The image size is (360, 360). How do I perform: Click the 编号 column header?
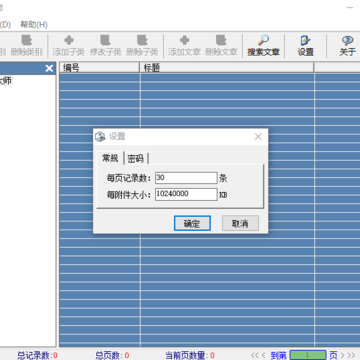(x=99, y=68)
